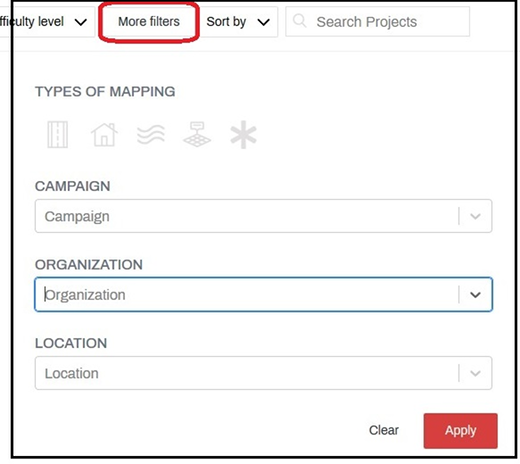Open the Difficulty level dropdown
520x464 pixels.
pyautogui.click(x=47, y=22)
